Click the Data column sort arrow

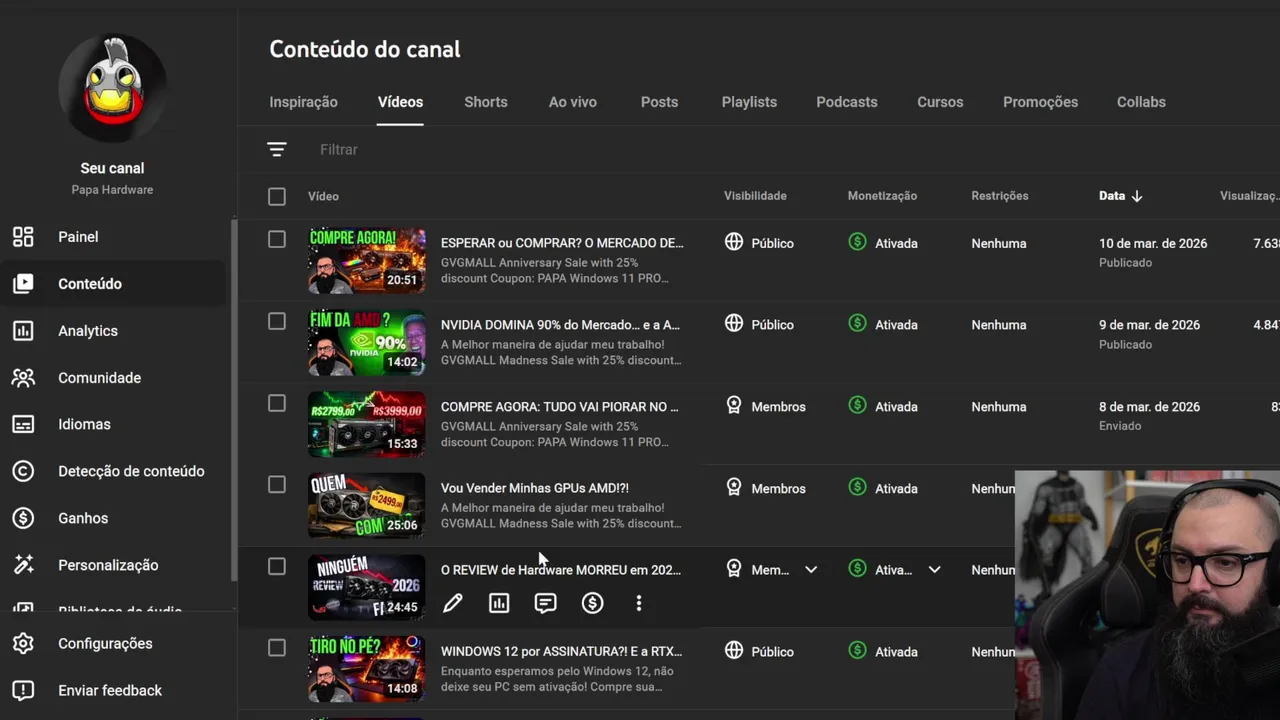point(1137,196)
